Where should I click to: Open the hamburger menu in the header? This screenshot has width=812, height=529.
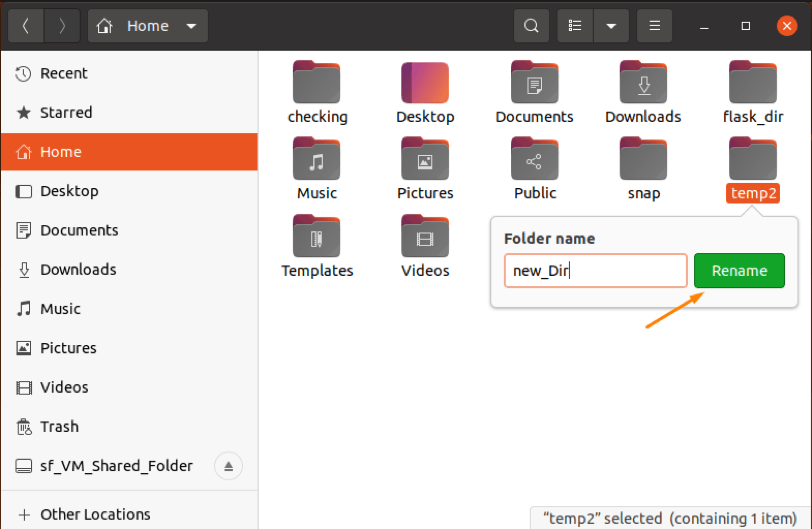(655, 25)
